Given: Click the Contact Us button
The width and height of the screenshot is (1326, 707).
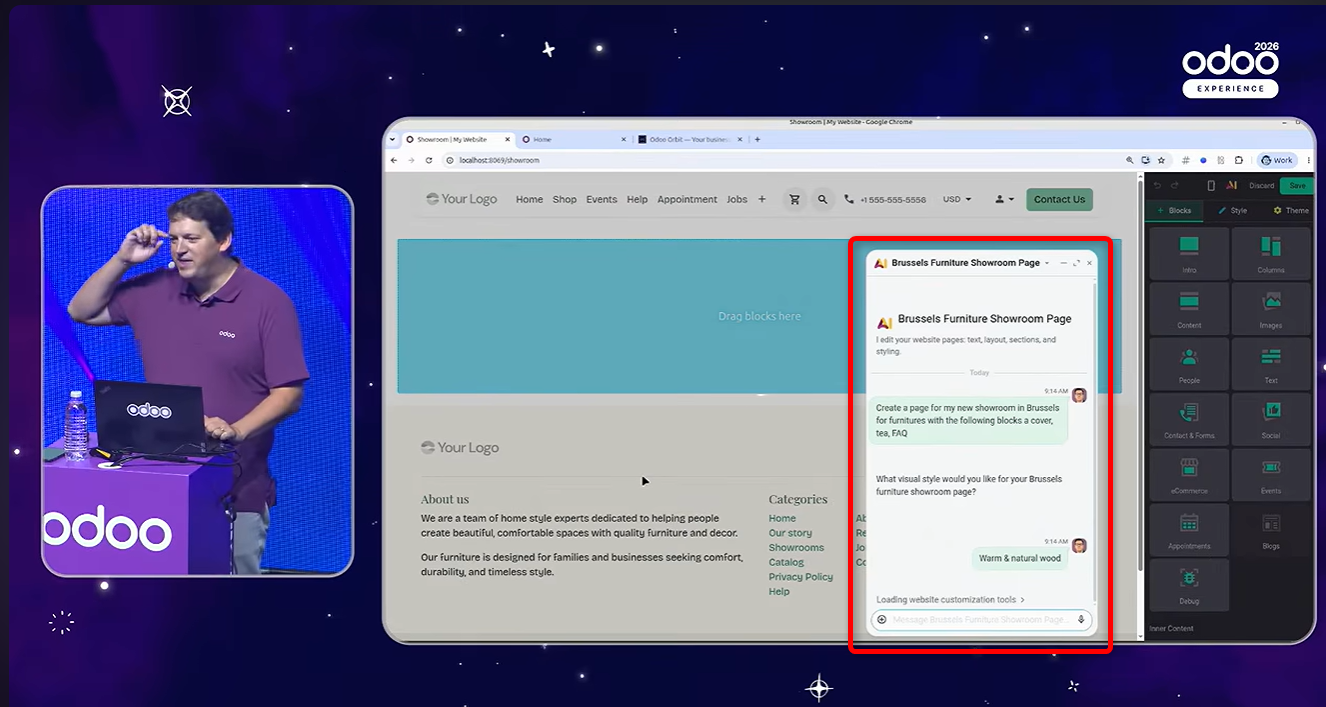Looking at the screenshot, I should pyautogui.click(x=1059, y=200).
